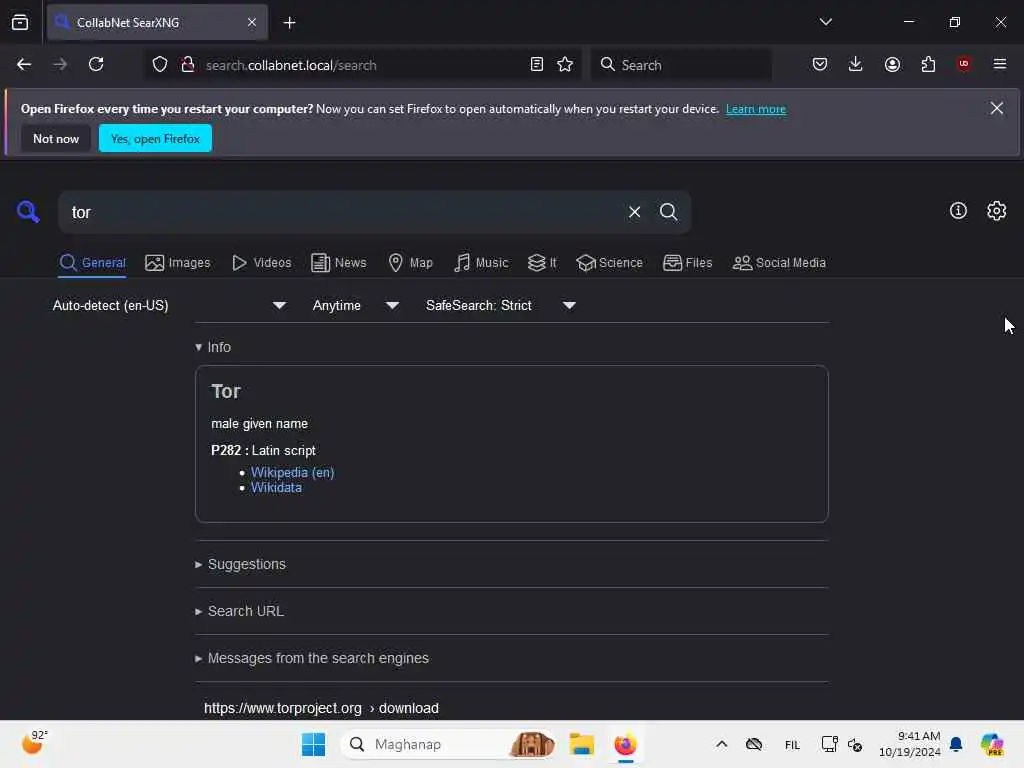Open the About info icon

[x=958, y=210]
